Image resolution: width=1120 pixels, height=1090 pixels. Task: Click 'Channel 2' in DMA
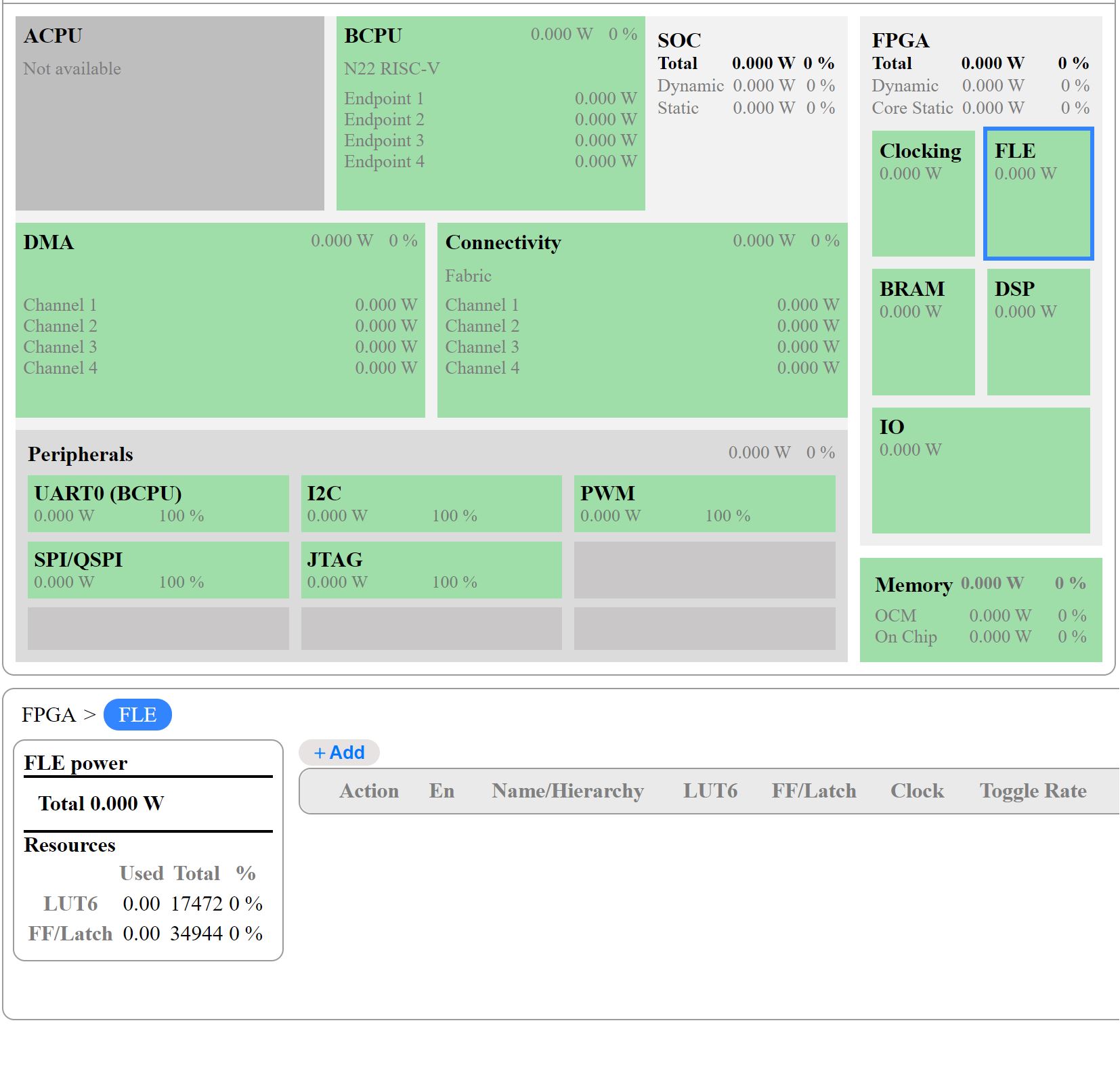click(60, 326)
